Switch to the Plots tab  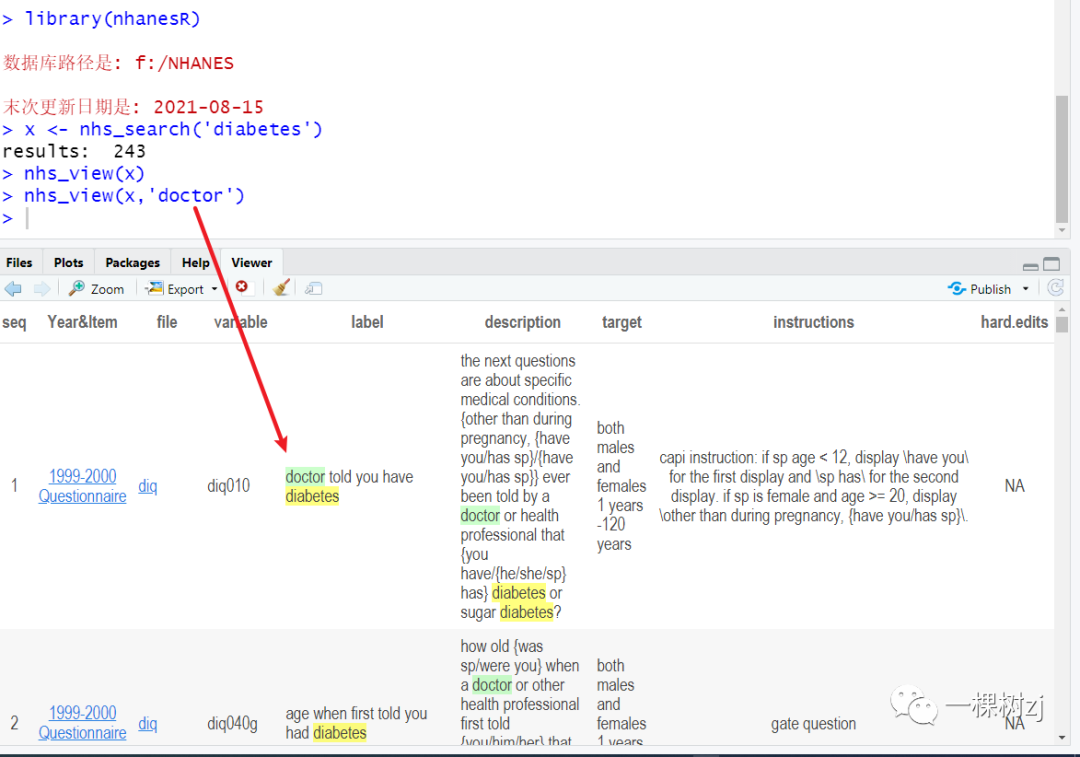(x=68, y=262)
